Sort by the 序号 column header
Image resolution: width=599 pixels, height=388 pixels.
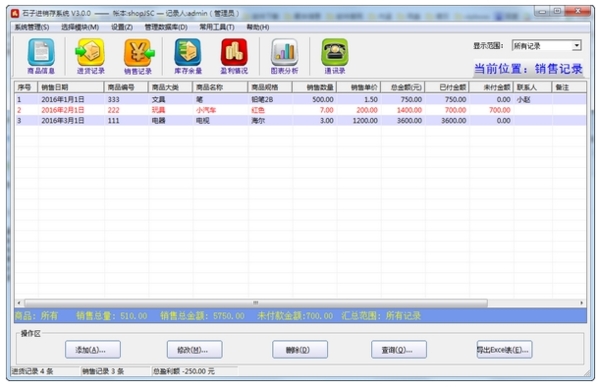pos(26,87)
